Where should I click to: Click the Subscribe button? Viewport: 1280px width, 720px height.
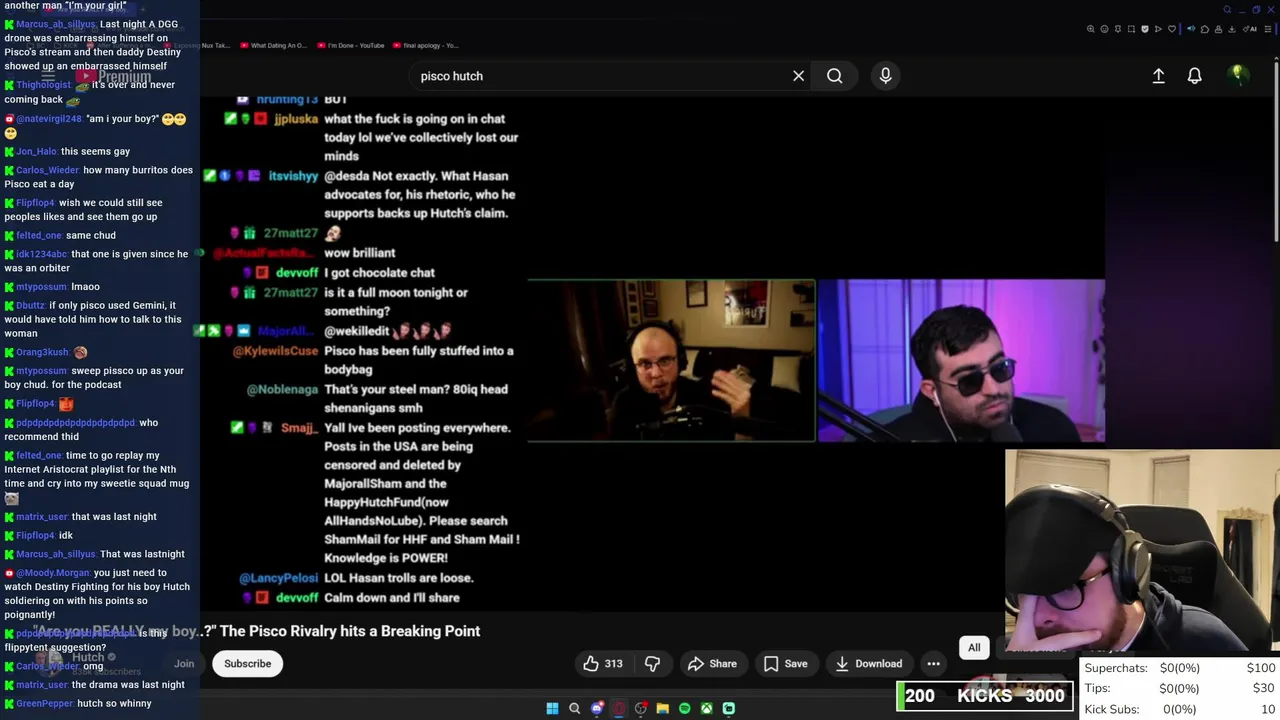247,663
